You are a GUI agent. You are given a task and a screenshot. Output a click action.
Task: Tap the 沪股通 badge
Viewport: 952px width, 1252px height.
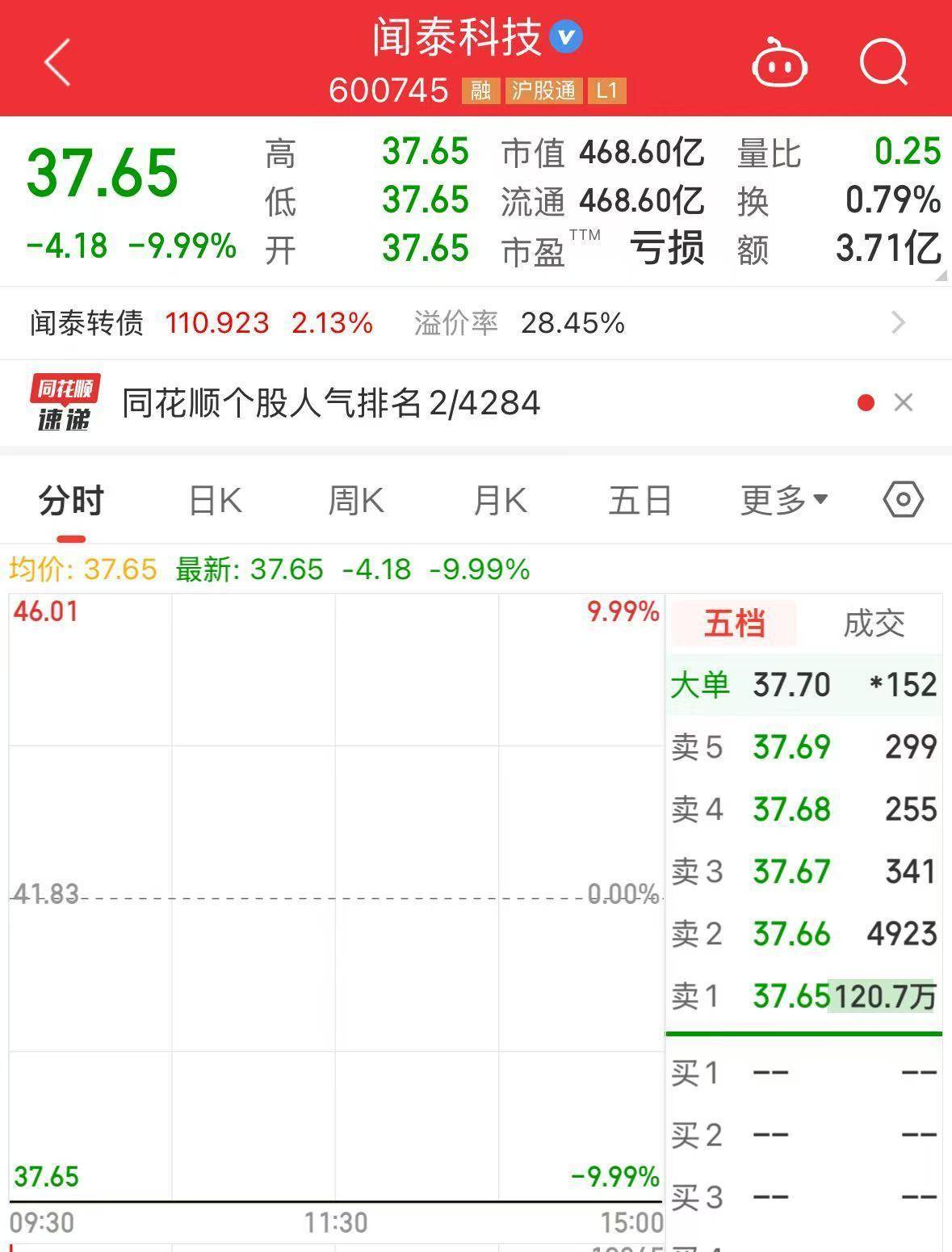[543, 91]
